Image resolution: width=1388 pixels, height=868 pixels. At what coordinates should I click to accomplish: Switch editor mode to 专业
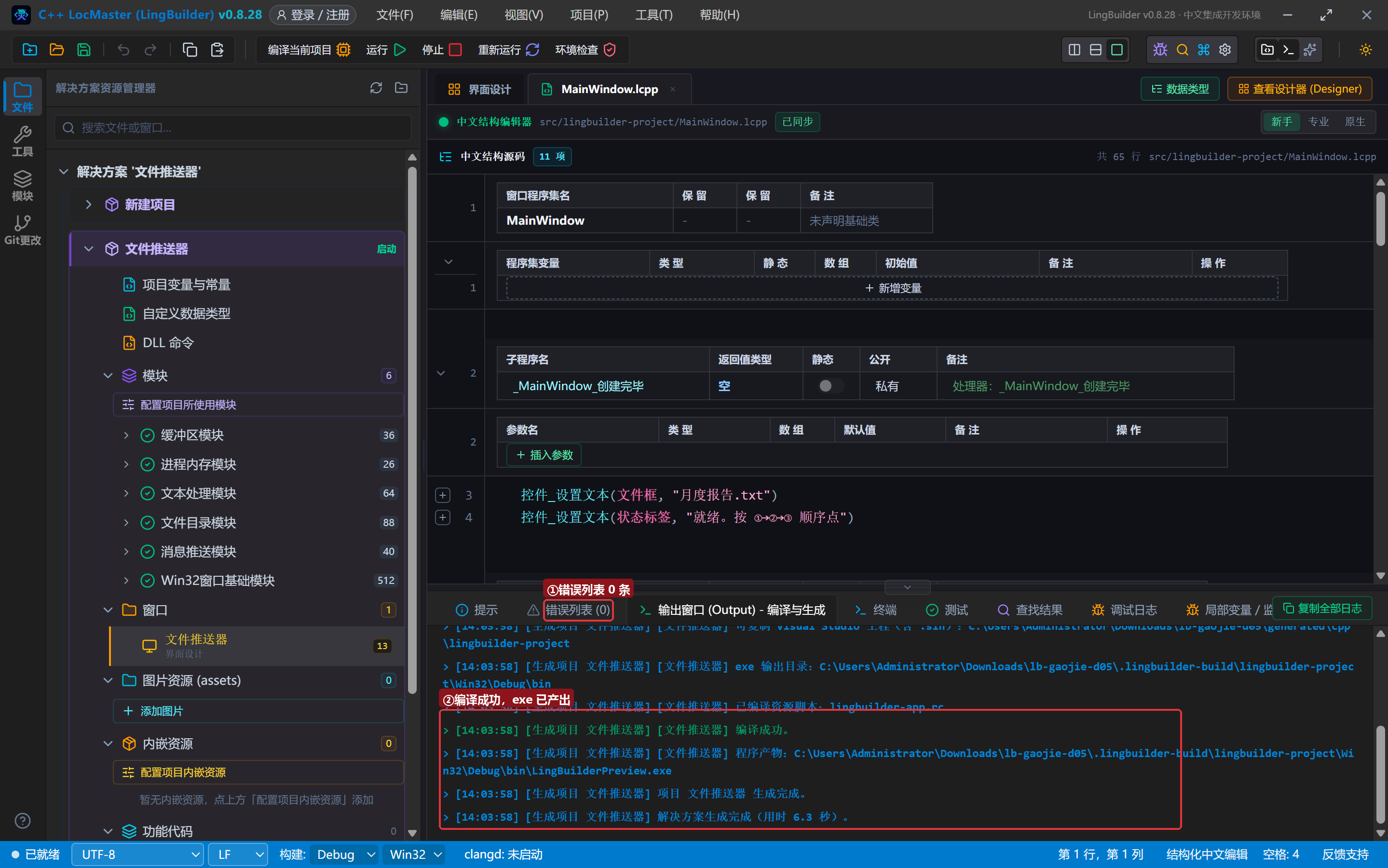[x=1318, y=122]
